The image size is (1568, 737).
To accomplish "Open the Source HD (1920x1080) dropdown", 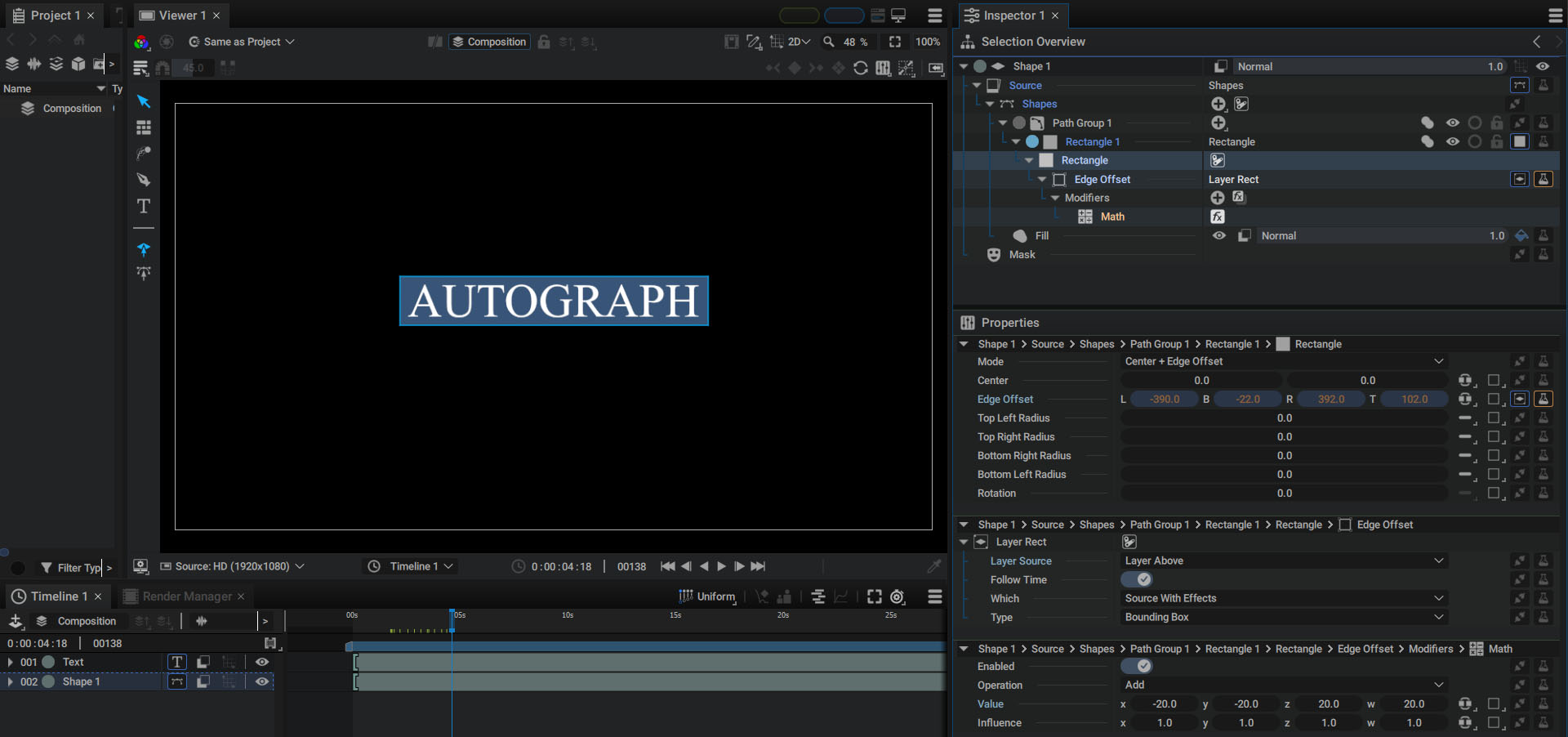I will click(233, 566).
